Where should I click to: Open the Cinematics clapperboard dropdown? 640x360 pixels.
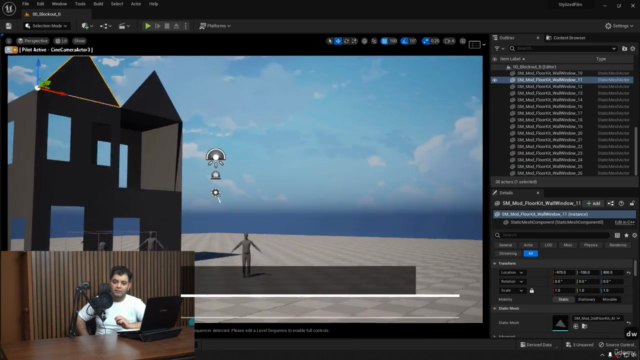pyautogui.click(x=124, y=26)
